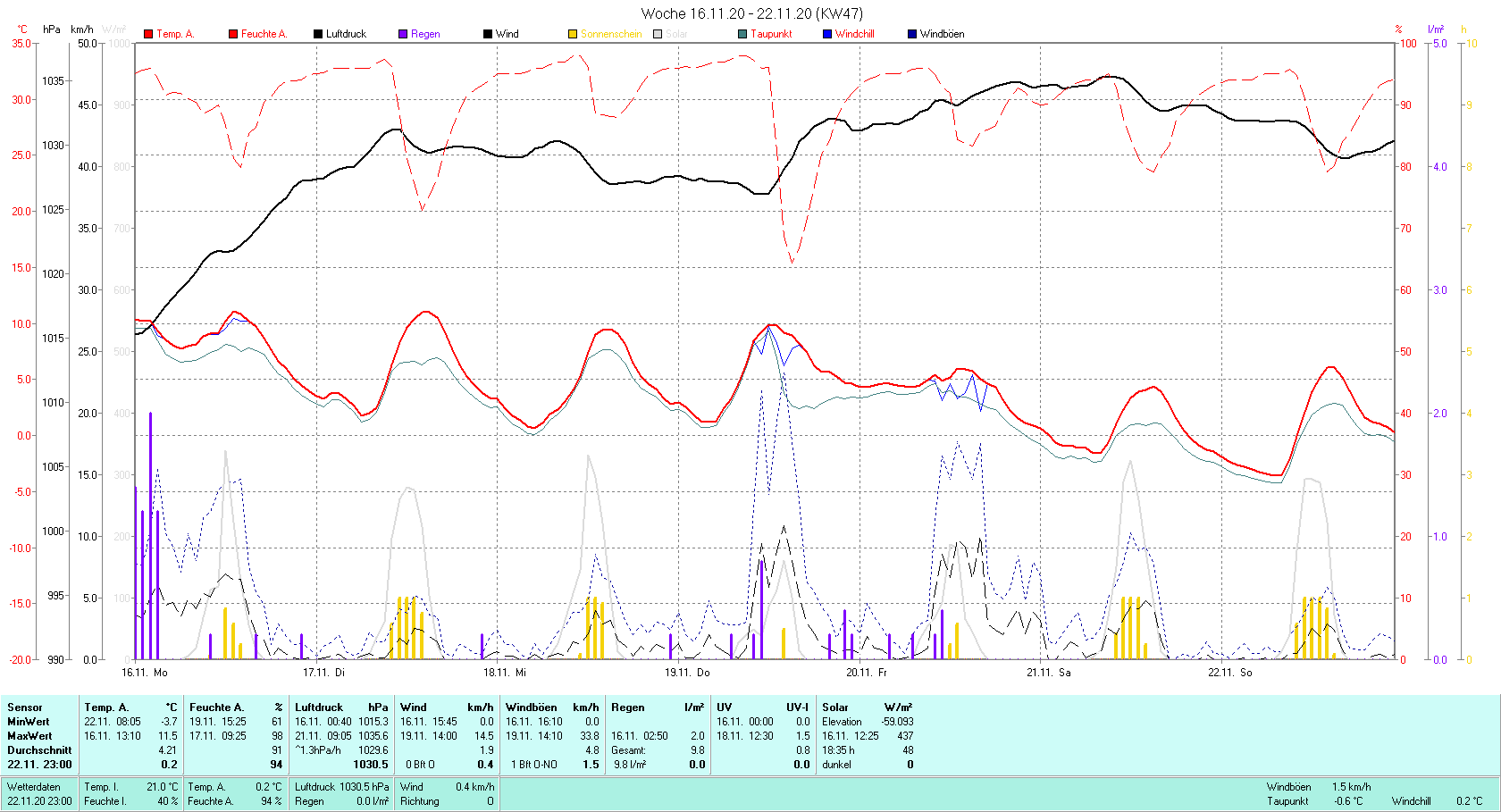Click the 'dunkel' solar status
The image size is (1501, 812).
point(837,765)
